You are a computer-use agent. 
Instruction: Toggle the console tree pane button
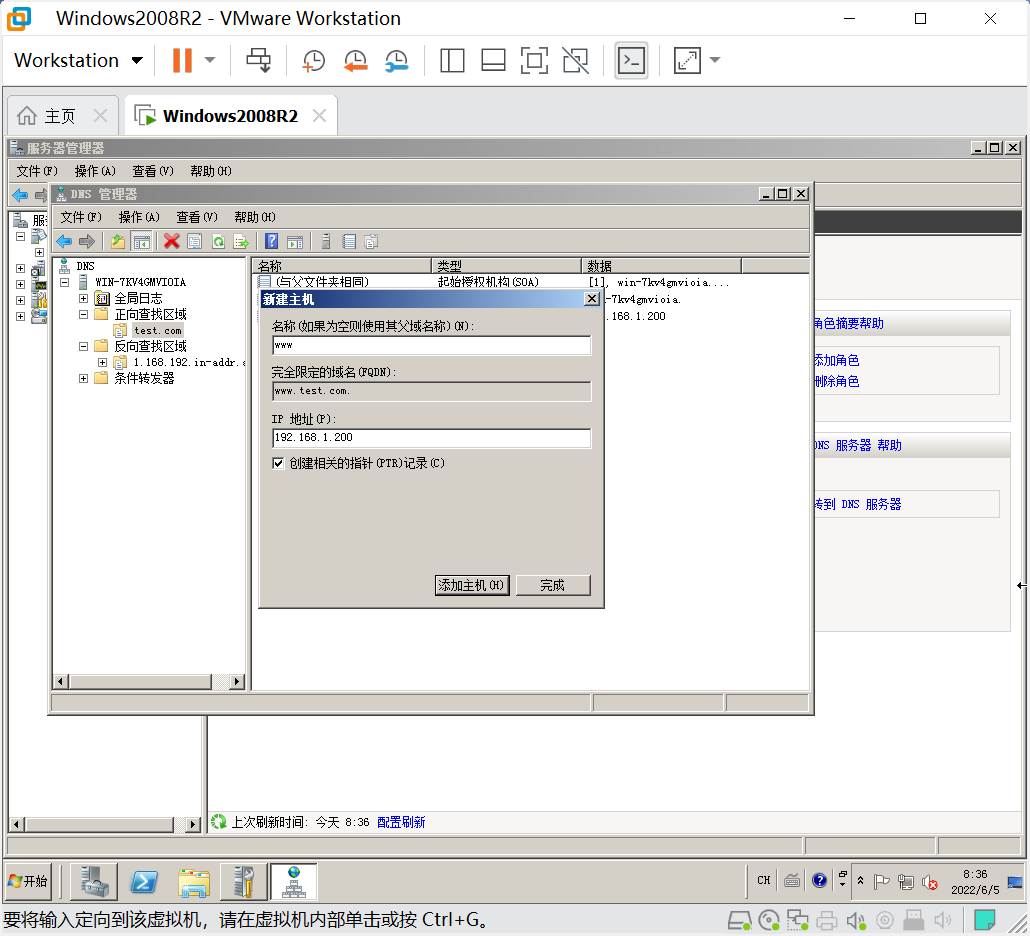coord(141,242)
